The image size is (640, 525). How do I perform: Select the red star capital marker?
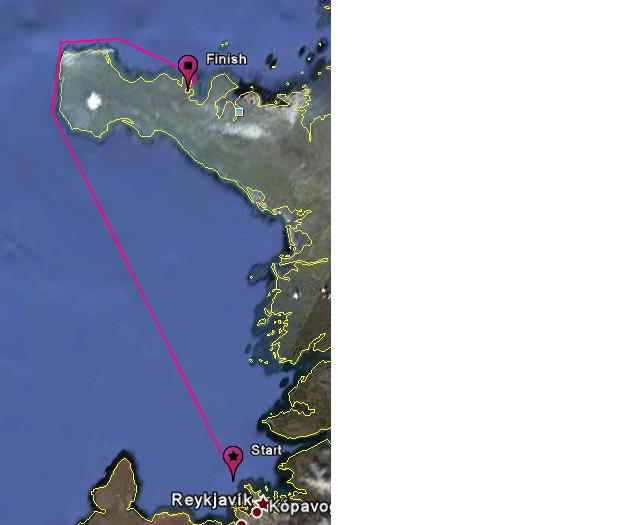263,503
